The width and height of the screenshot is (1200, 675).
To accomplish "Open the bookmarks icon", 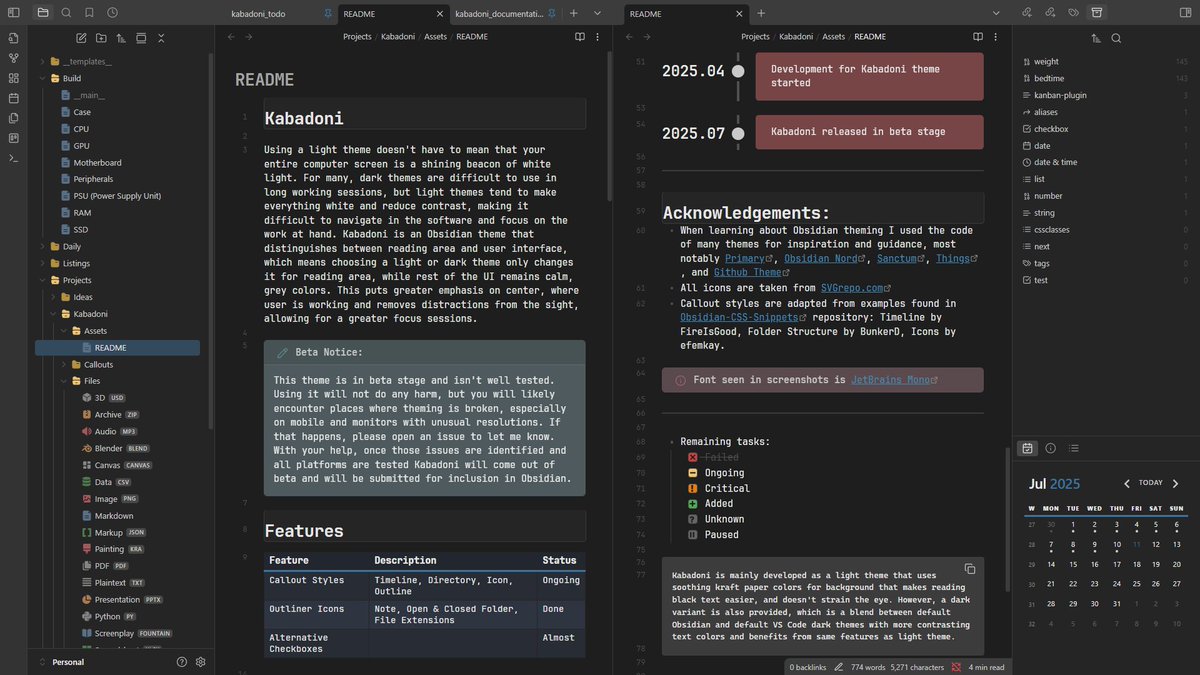I will (89, 13).
